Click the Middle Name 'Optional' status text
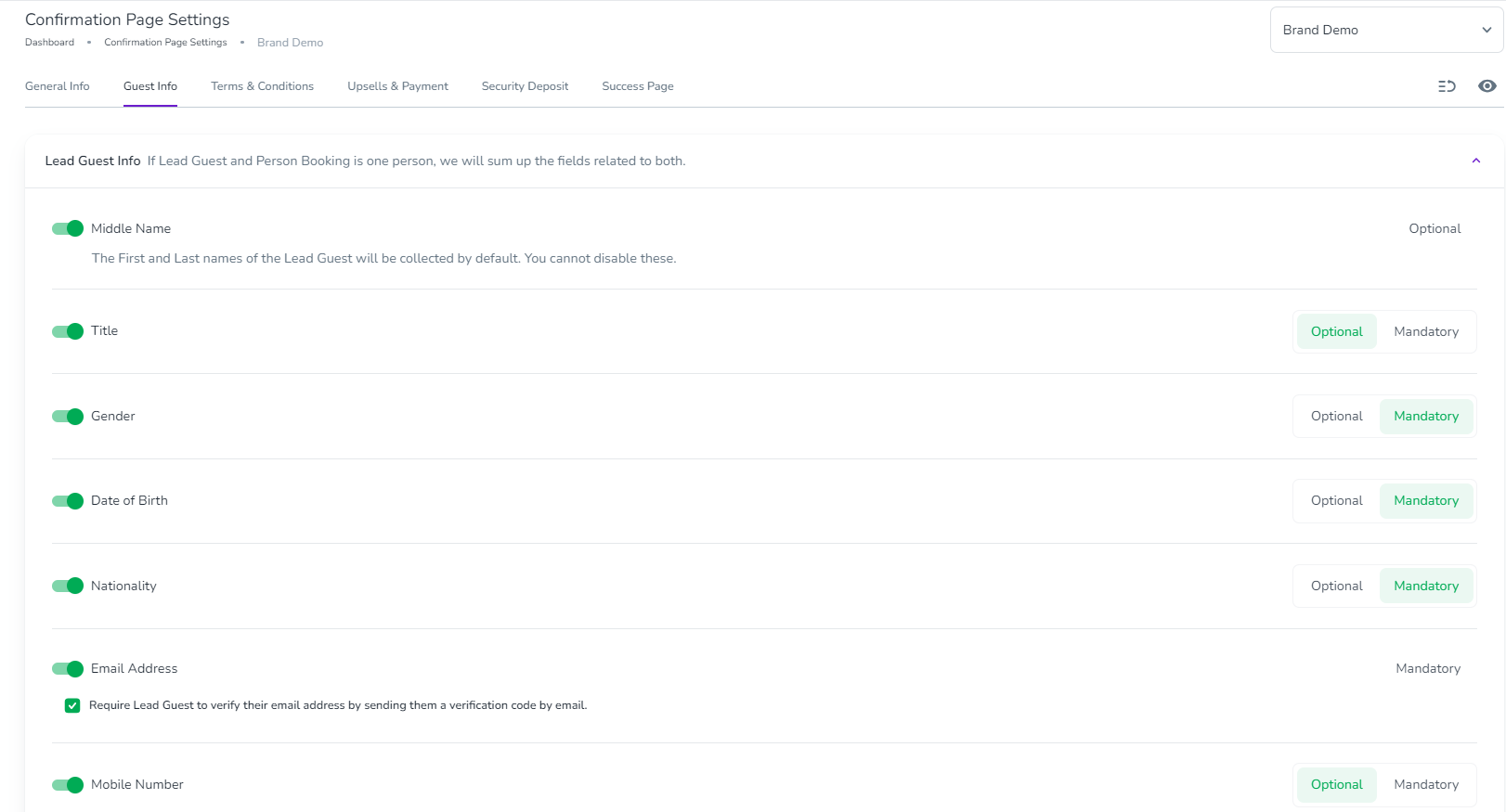This screenshot has height=812, width=1506. tap(1435, 228)
